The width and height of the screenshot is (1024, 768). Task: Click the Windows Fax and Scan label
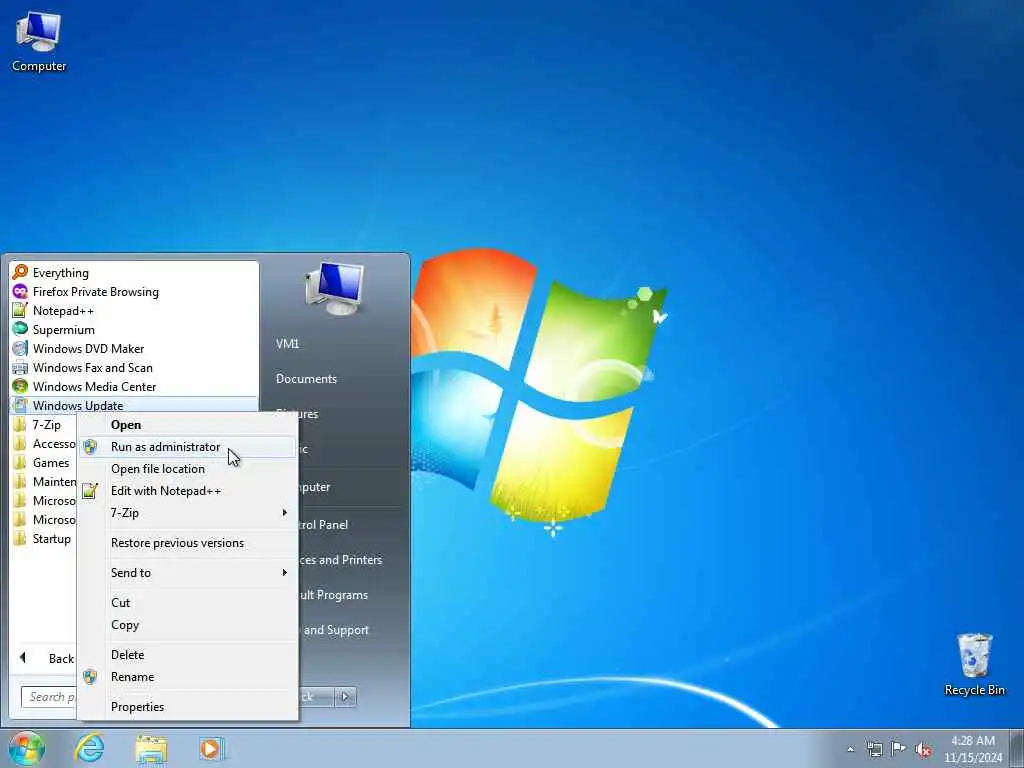pos(93,368)
